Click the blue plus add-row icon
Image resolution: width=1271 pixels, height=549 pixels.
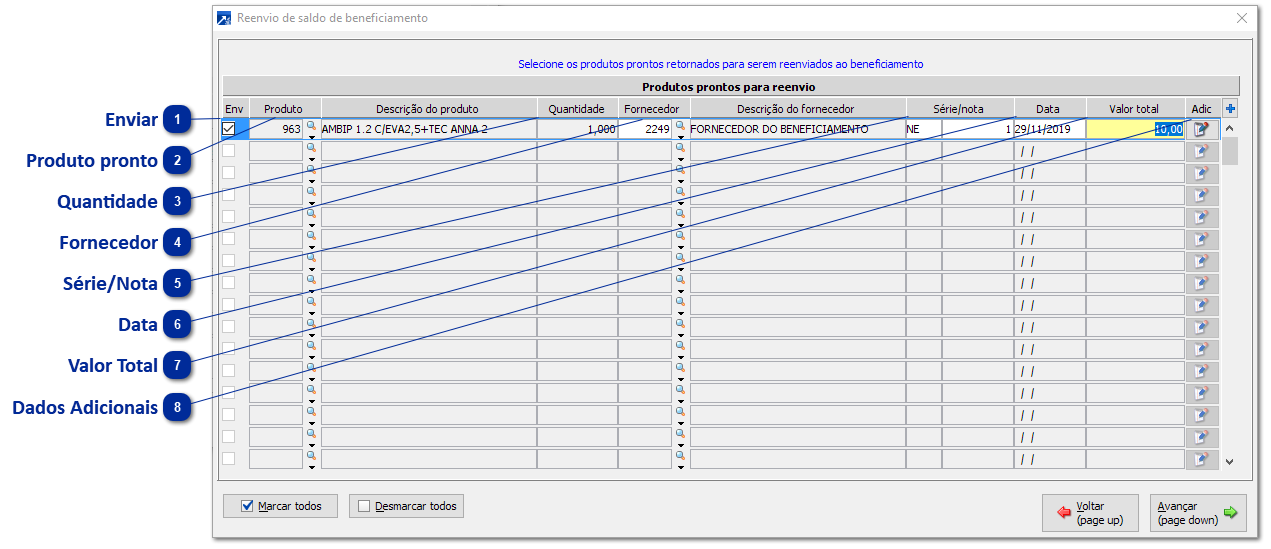coord(1231,108)
